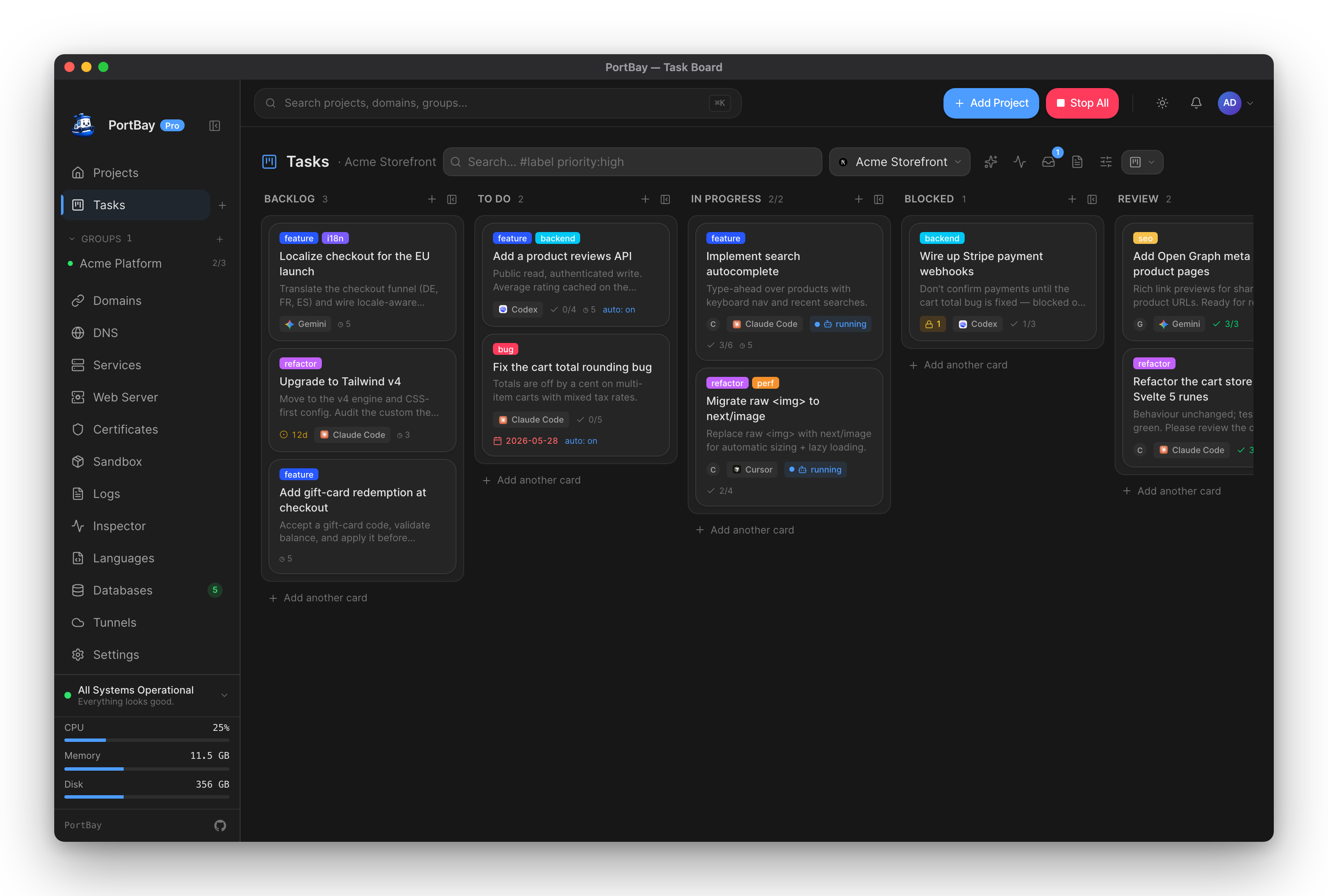Open notifications bell
This screenshot has width=1328, height=896.
(x=1196, y=103)
